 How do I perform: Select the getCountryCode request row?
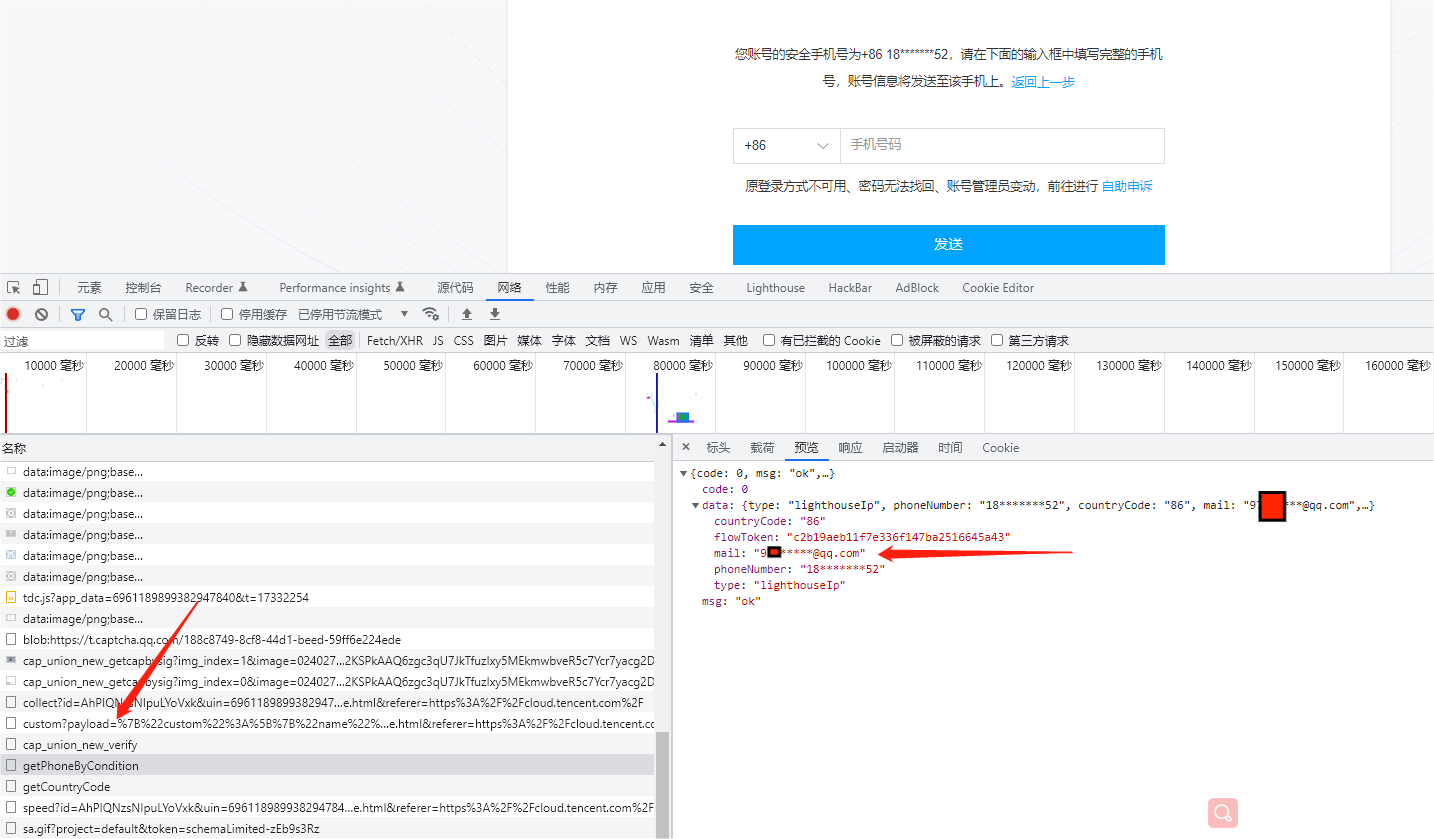tap(327, 787)
